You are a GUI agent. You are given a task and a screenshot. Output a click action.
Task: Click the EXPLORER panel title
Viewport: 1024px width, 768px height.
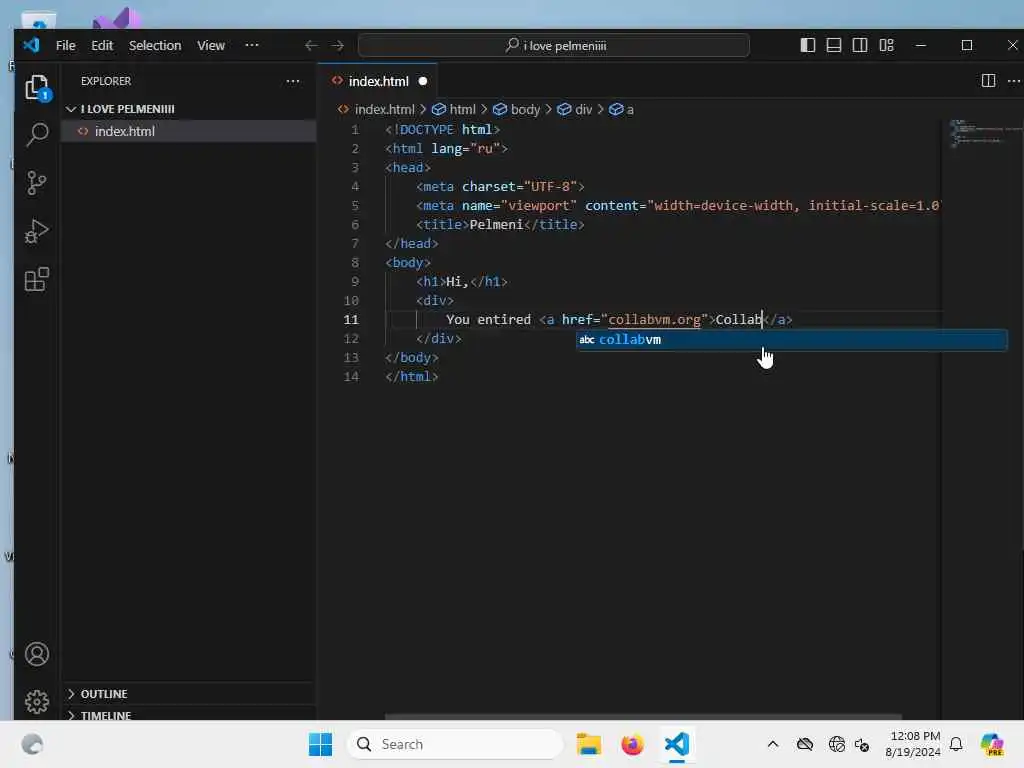[x=106, y=81]
